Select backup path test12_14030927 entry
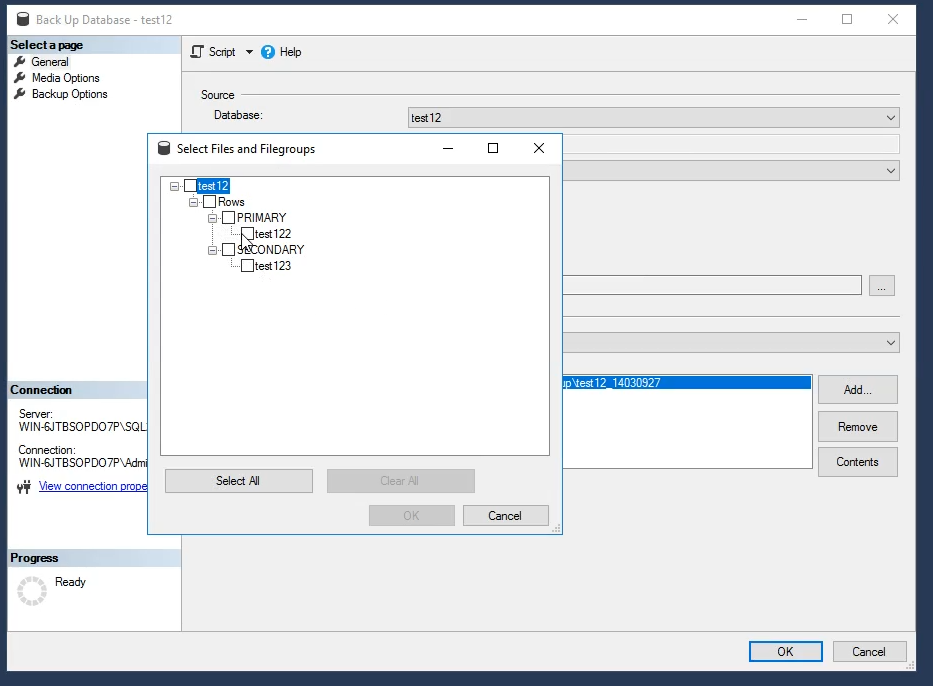Image resolution: width=933 pixels, height=686 pixels. tap(687, 383)
